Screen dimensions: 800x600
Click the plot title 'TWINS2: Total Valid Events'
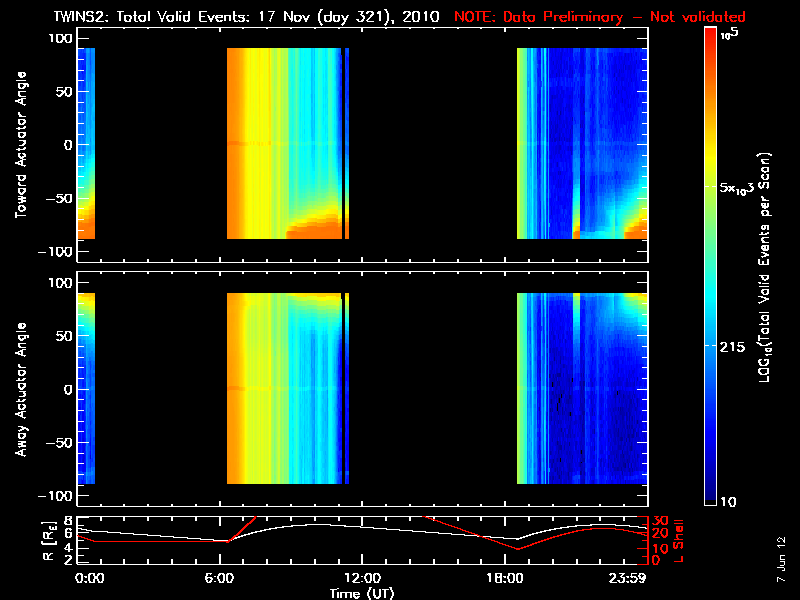click(x=152, y=17)
